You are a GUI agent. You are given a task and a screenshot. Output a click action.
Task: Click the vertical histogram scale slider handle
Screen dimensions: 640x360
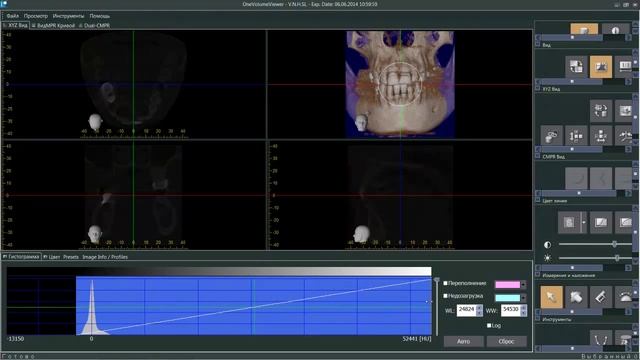click(437, 280)
